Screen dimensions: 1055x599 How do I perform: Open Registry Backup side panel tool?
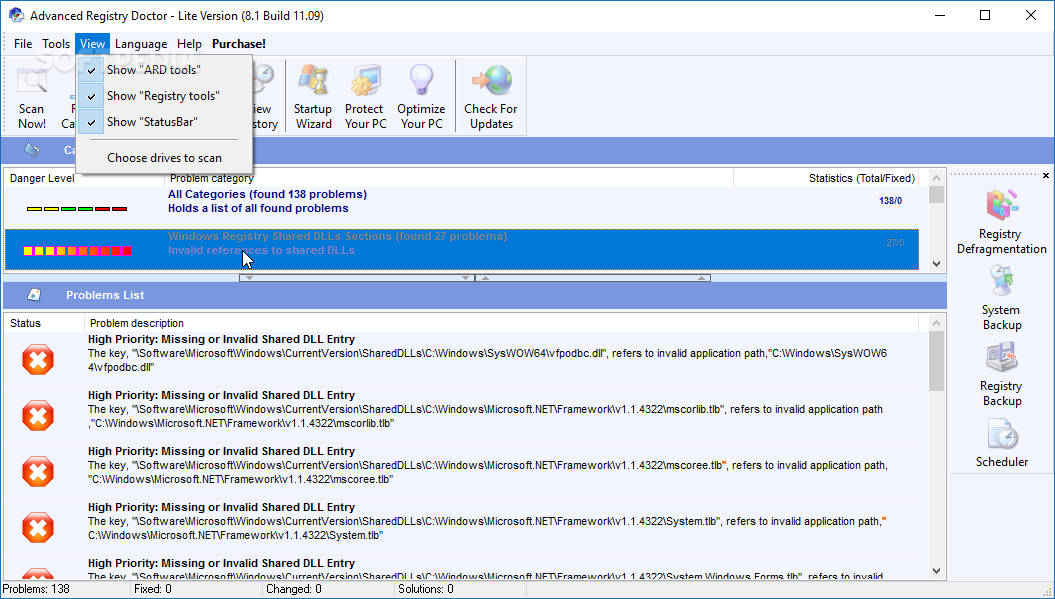[x=1001, y=374]
